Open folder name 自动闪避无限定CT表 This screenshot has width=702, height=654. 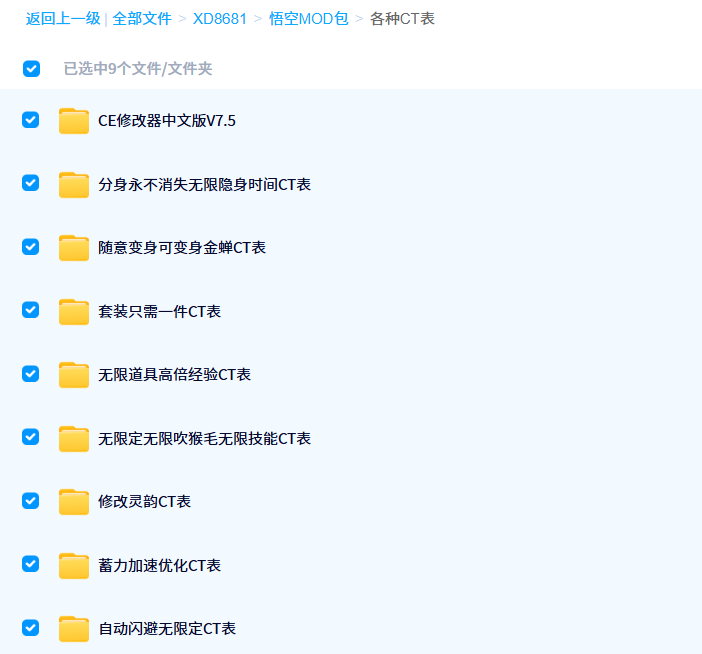167,629
